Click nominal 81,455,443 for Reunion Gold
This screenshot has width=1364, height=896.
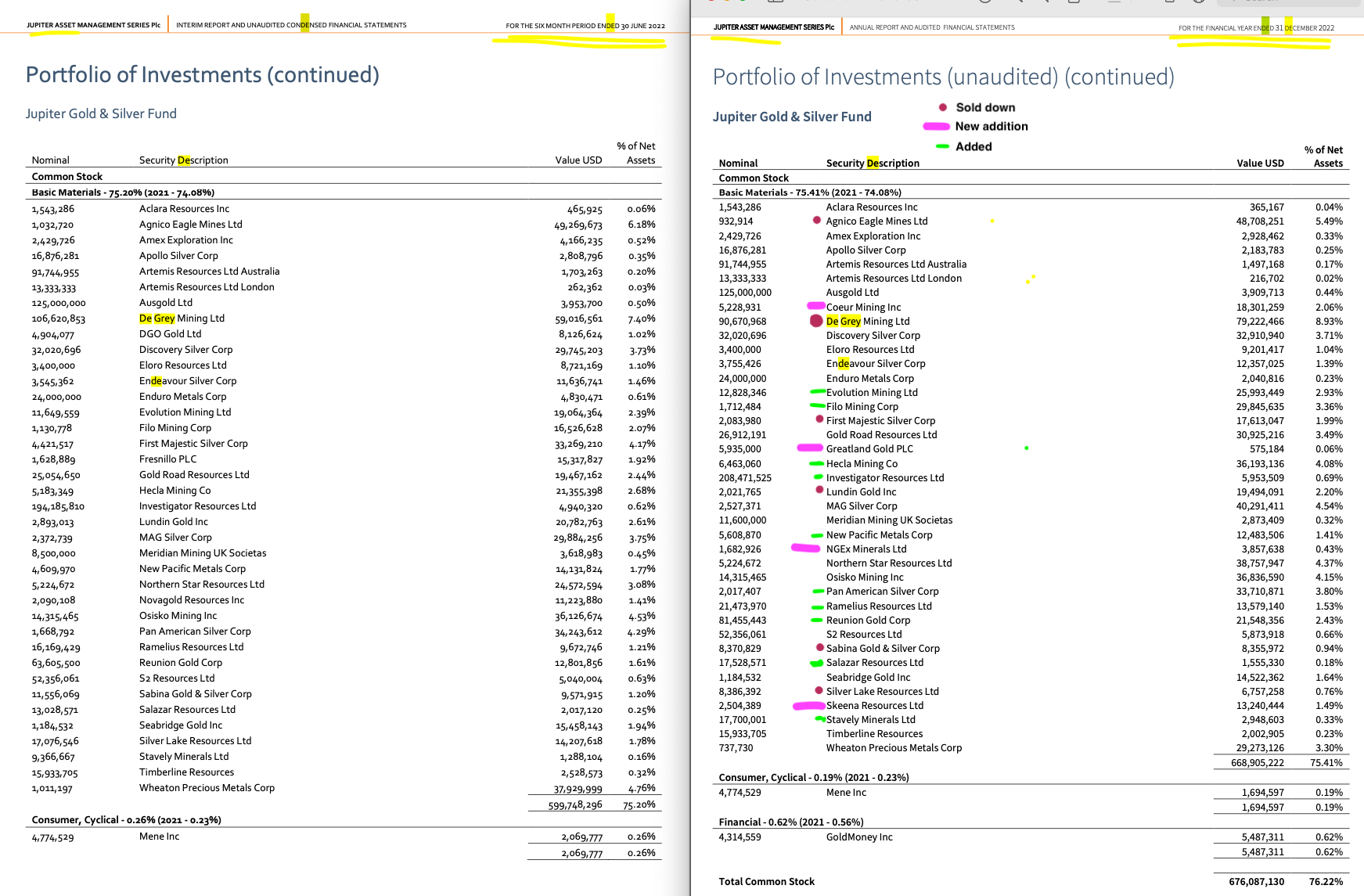point(743,621)
